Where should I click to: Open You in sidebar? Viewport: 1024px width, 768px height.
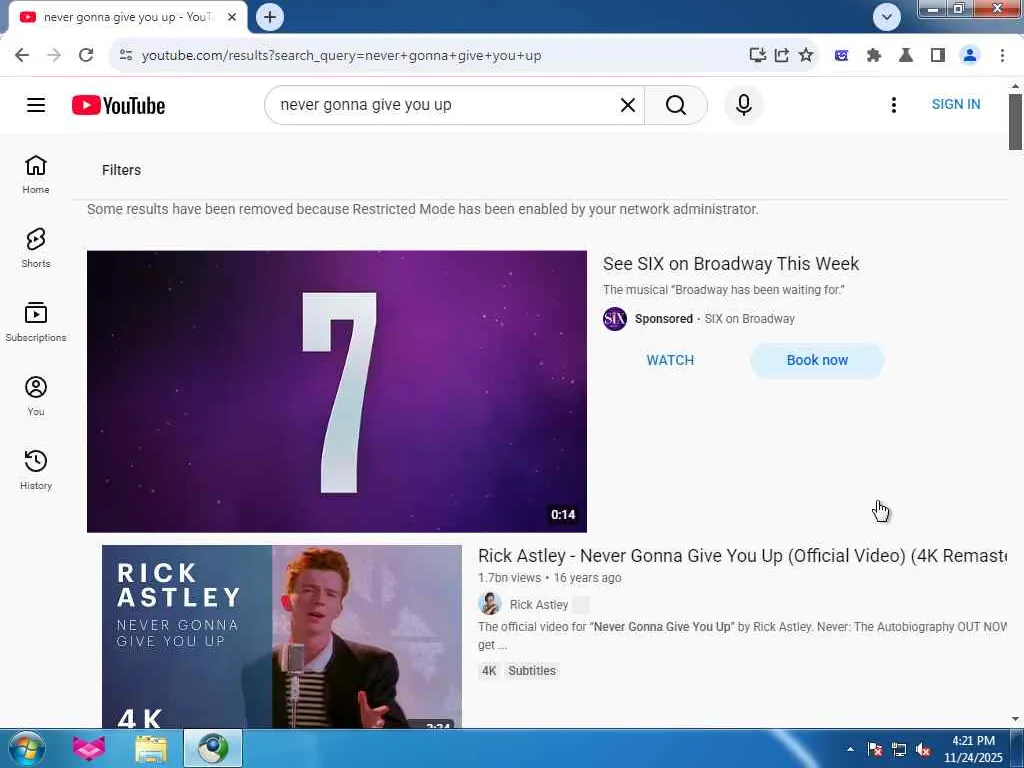(x=36, y=396)
